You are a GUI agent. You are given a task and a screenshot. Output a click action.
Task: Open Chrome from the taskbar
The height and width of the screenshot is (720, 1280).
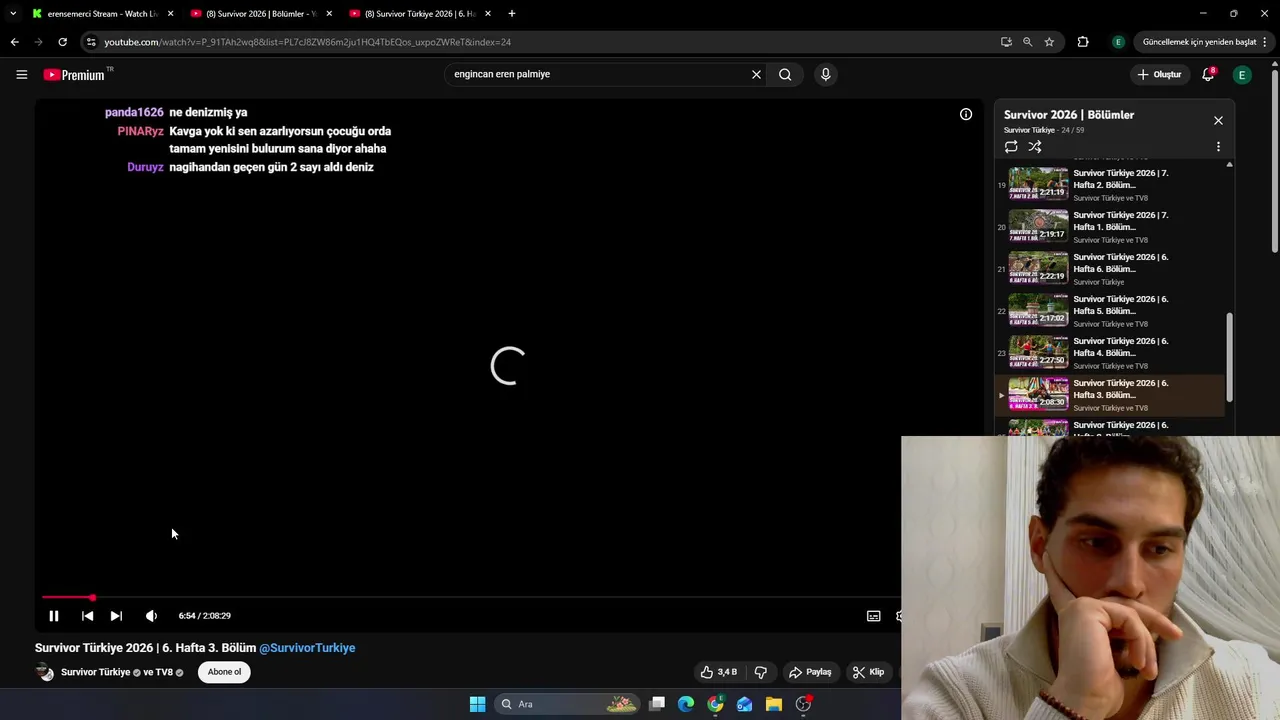click(715, 704)
